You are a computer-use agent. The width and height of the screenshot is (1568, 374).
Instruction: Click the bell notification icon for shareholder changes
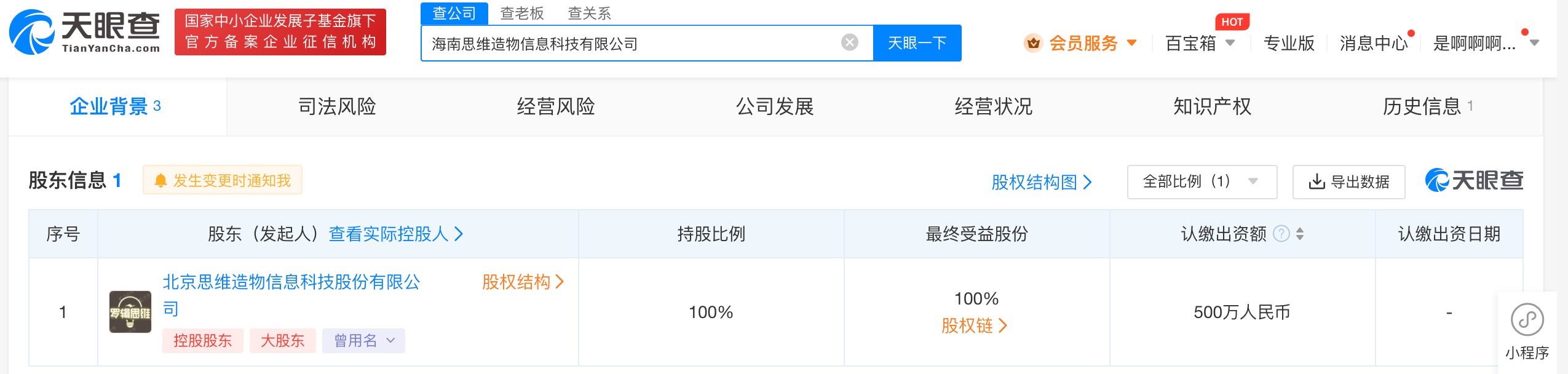[x=160, y=181]
